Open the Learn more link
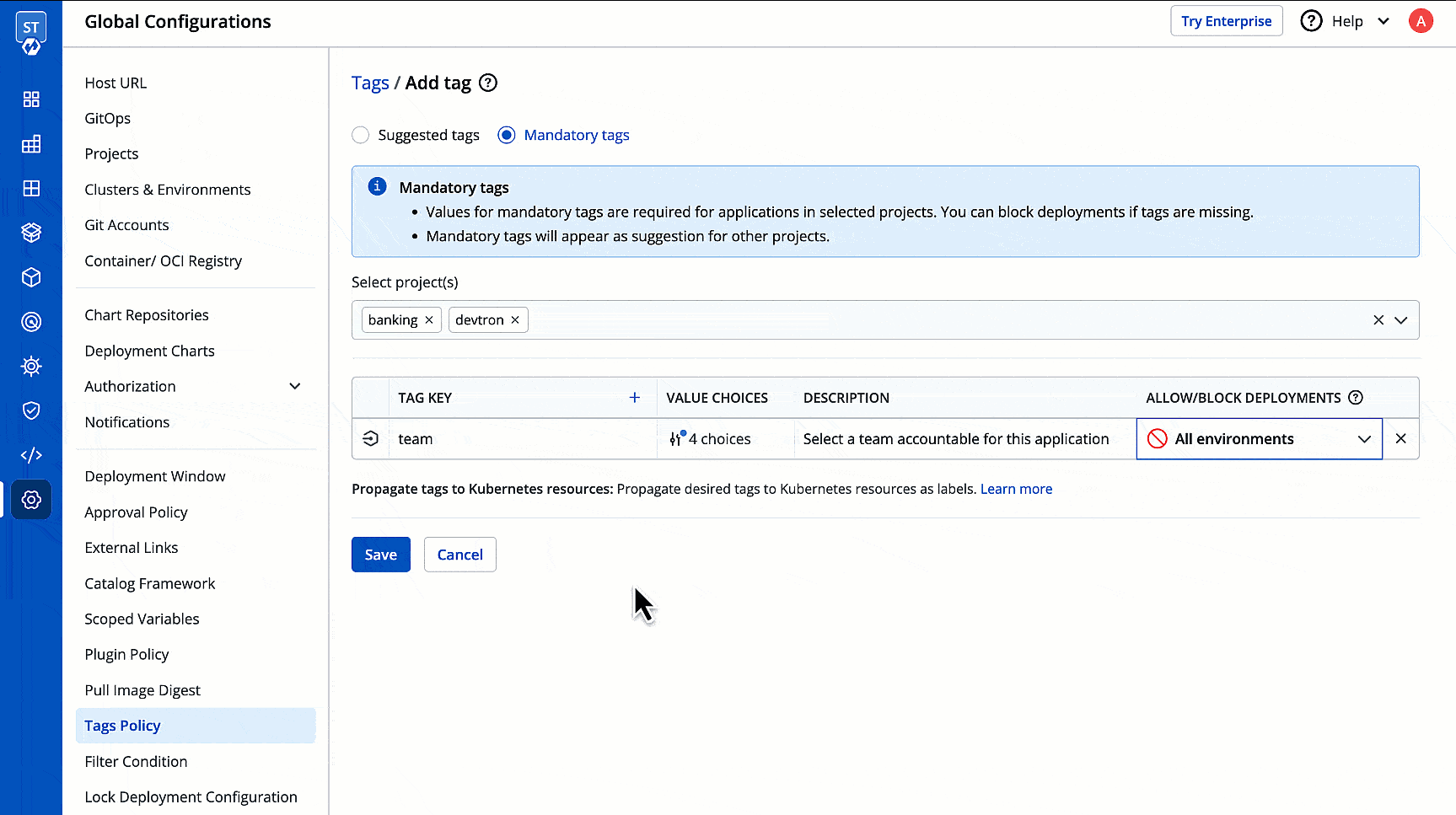The width and height of the screenshot is (1456, 815). [x=1015, y=489]
